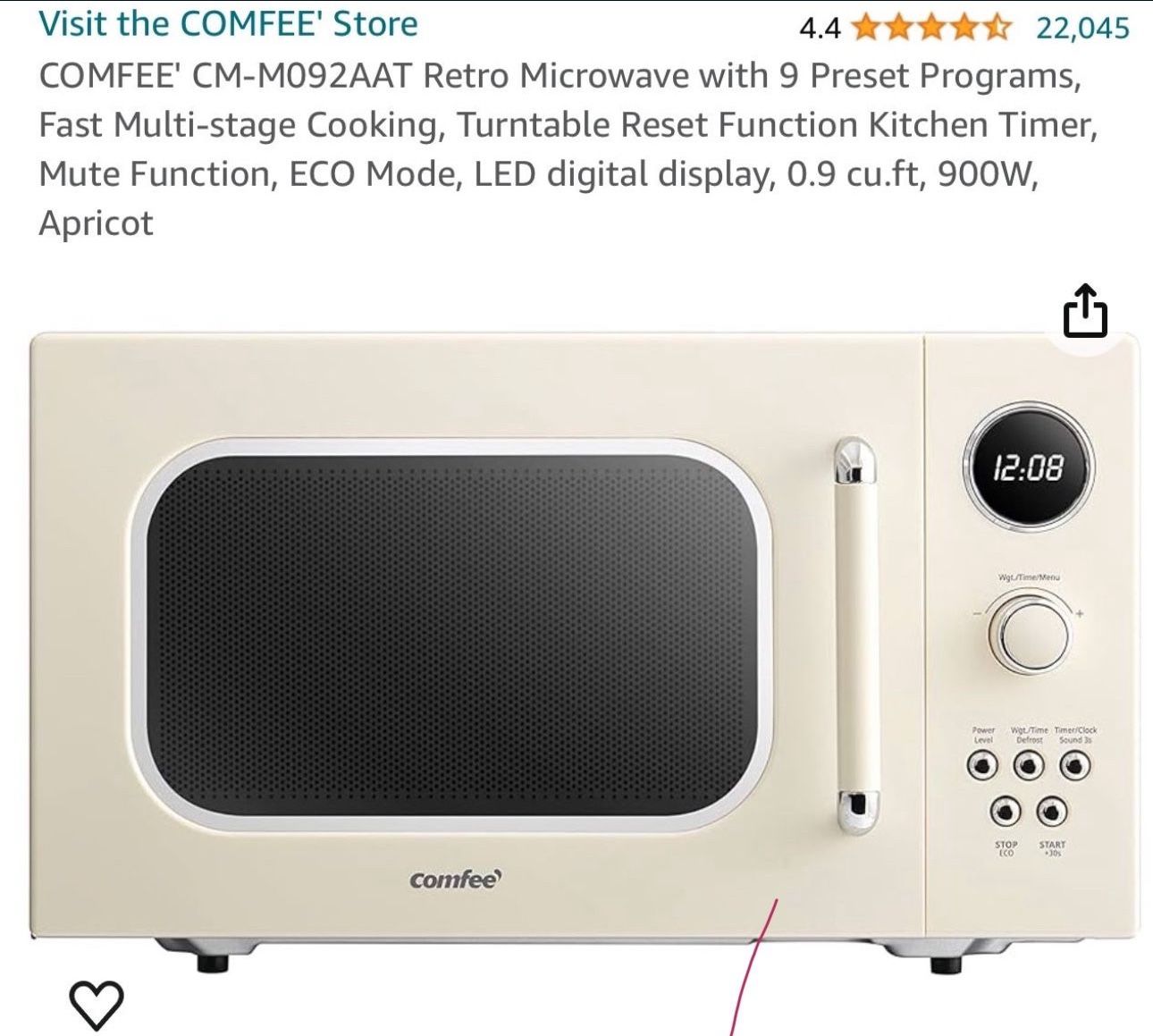Open the 22,045 ratings count link
The height and width of the screenshot is (1036, 1153).
[x=1082, y=28]
